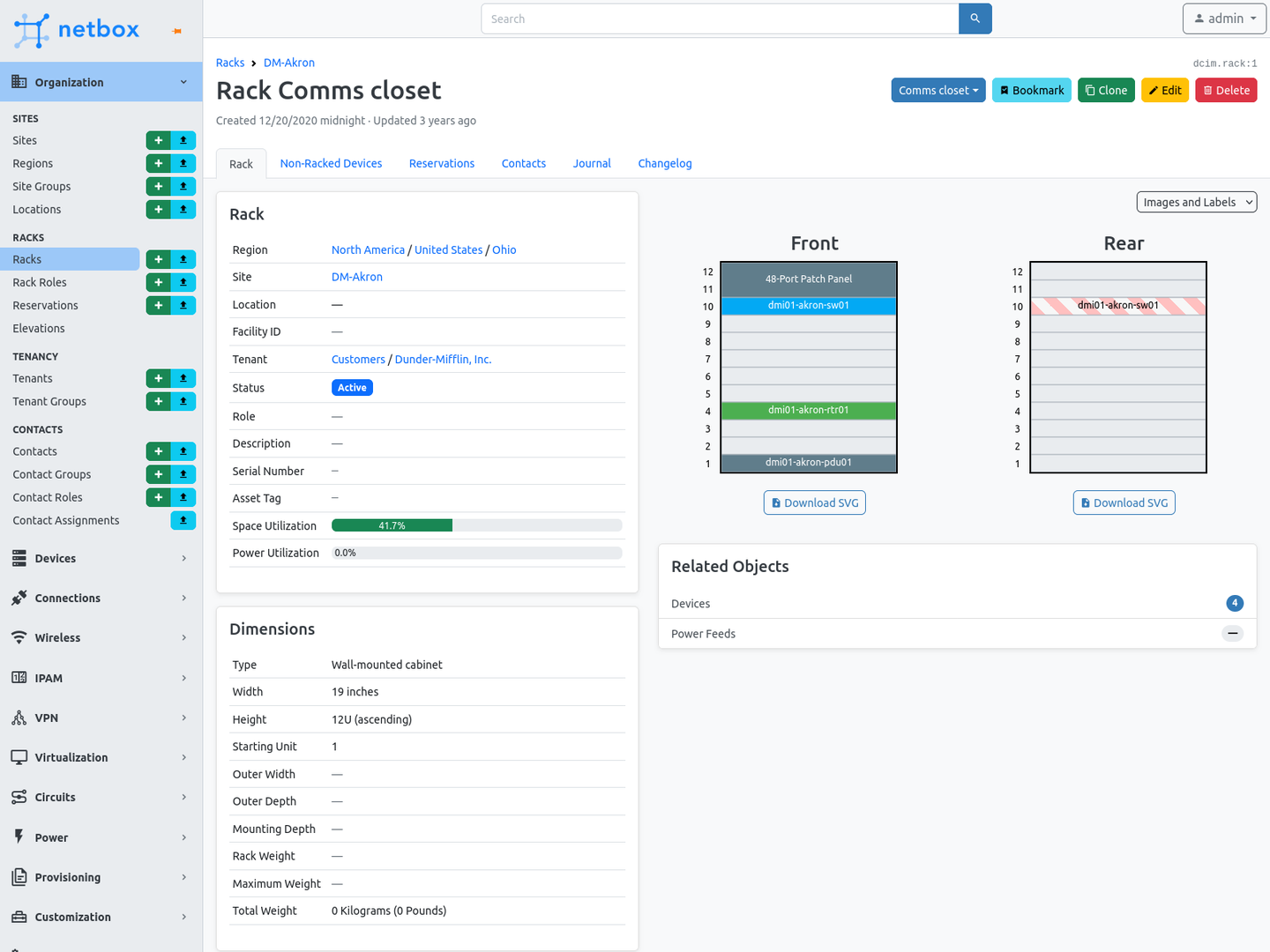Expand the Power menu section
Viewport: 1270px width, 952px height.
(x=101, y=837)
